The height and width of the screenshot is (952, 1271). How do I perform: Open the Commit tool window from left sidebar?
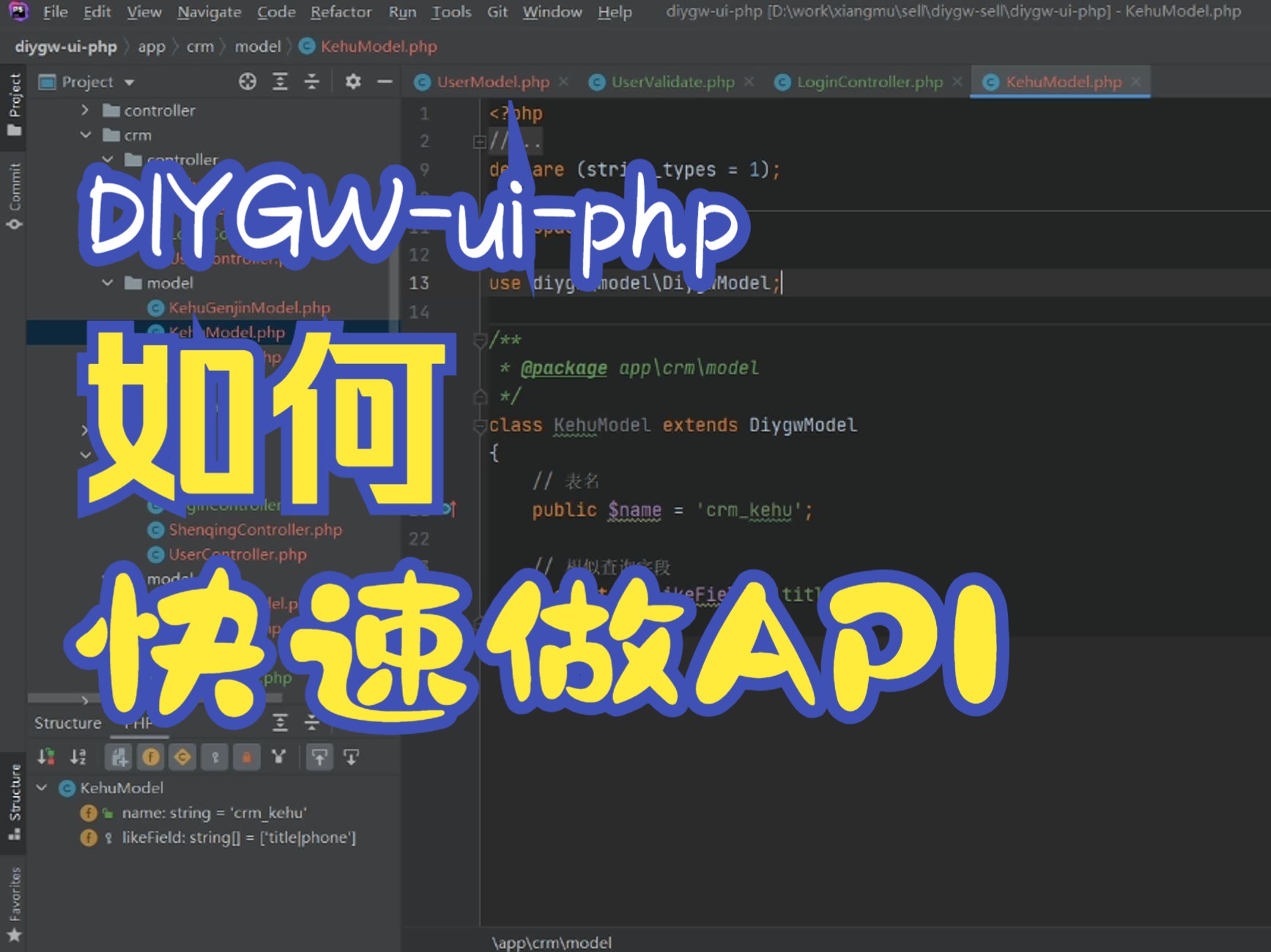point(14,194)
